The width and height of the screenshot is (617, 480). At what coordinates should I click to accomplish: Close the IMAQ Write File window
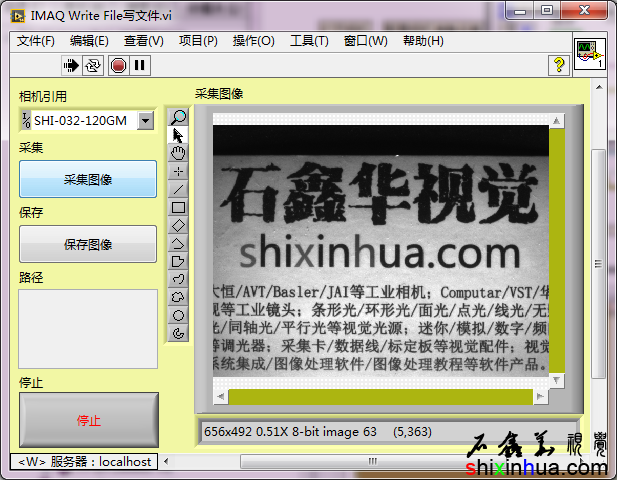pos(584,11)
